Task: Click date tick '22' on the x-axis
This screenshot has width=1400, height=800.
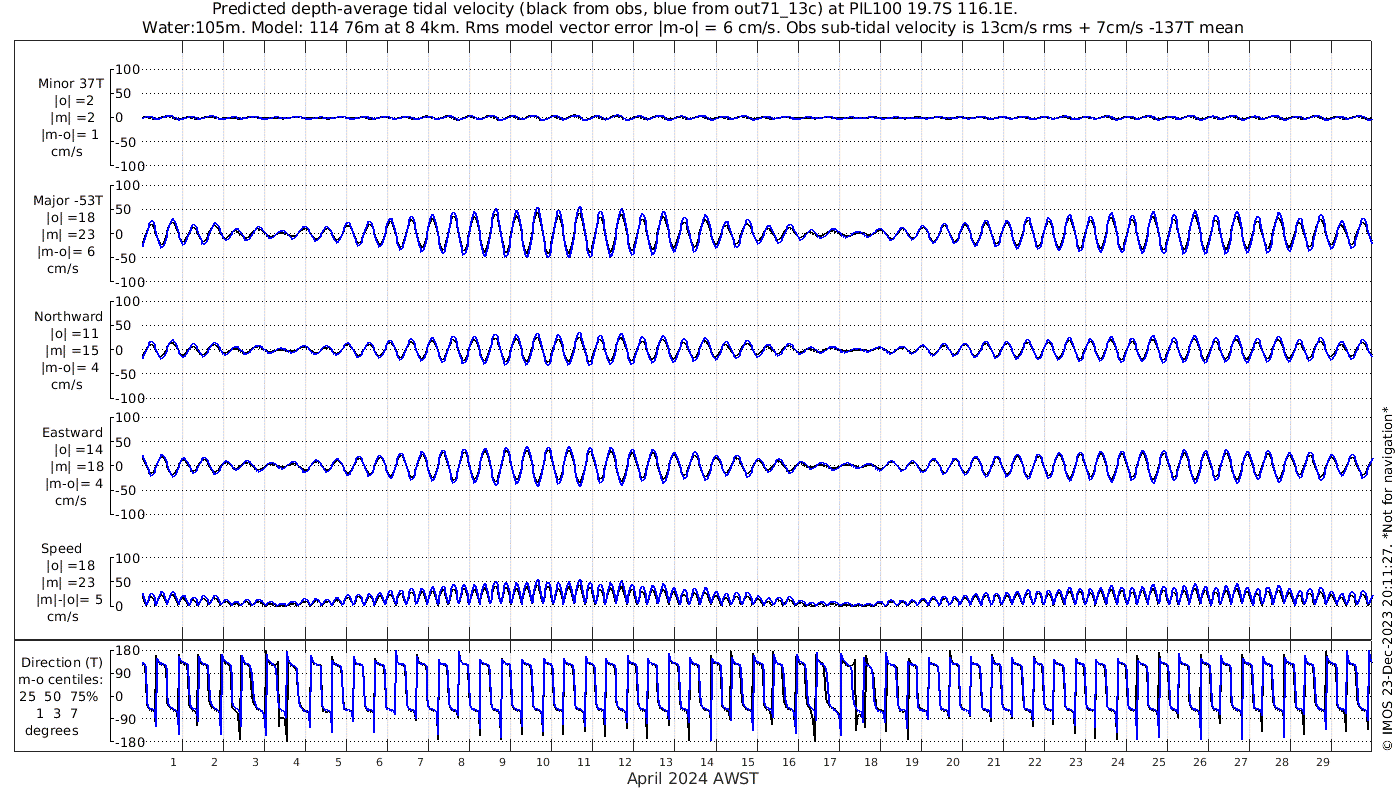Action: point(1035,762)
